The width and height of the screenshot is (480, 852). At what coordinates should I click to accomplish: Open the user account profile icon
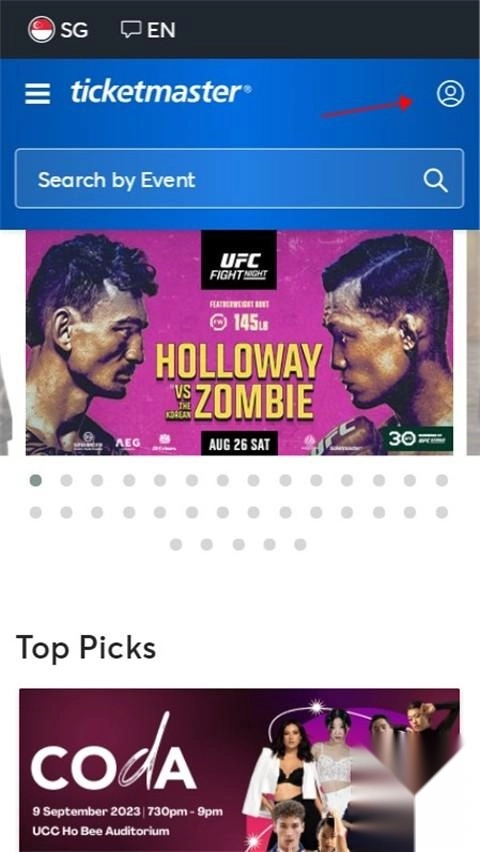pos(450,93)
